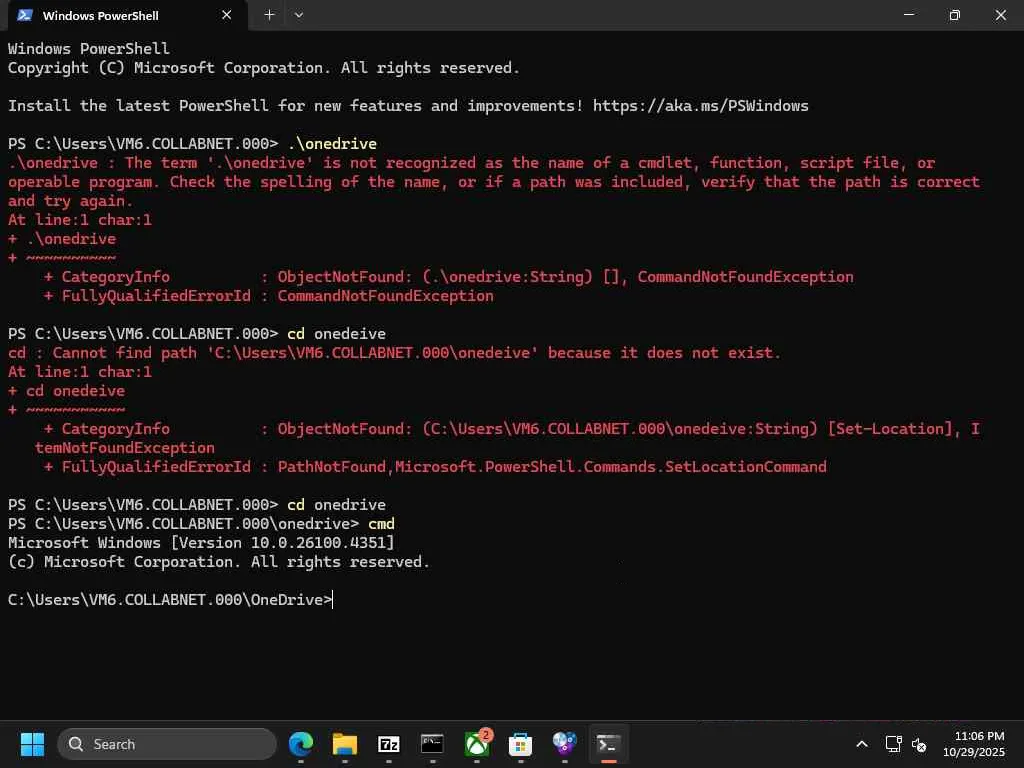Click the 'Copyright (C) Microsoft Corporation' line
This screenshot has width=1024, height=768.
pyautogui.click(x=263, y=68)
